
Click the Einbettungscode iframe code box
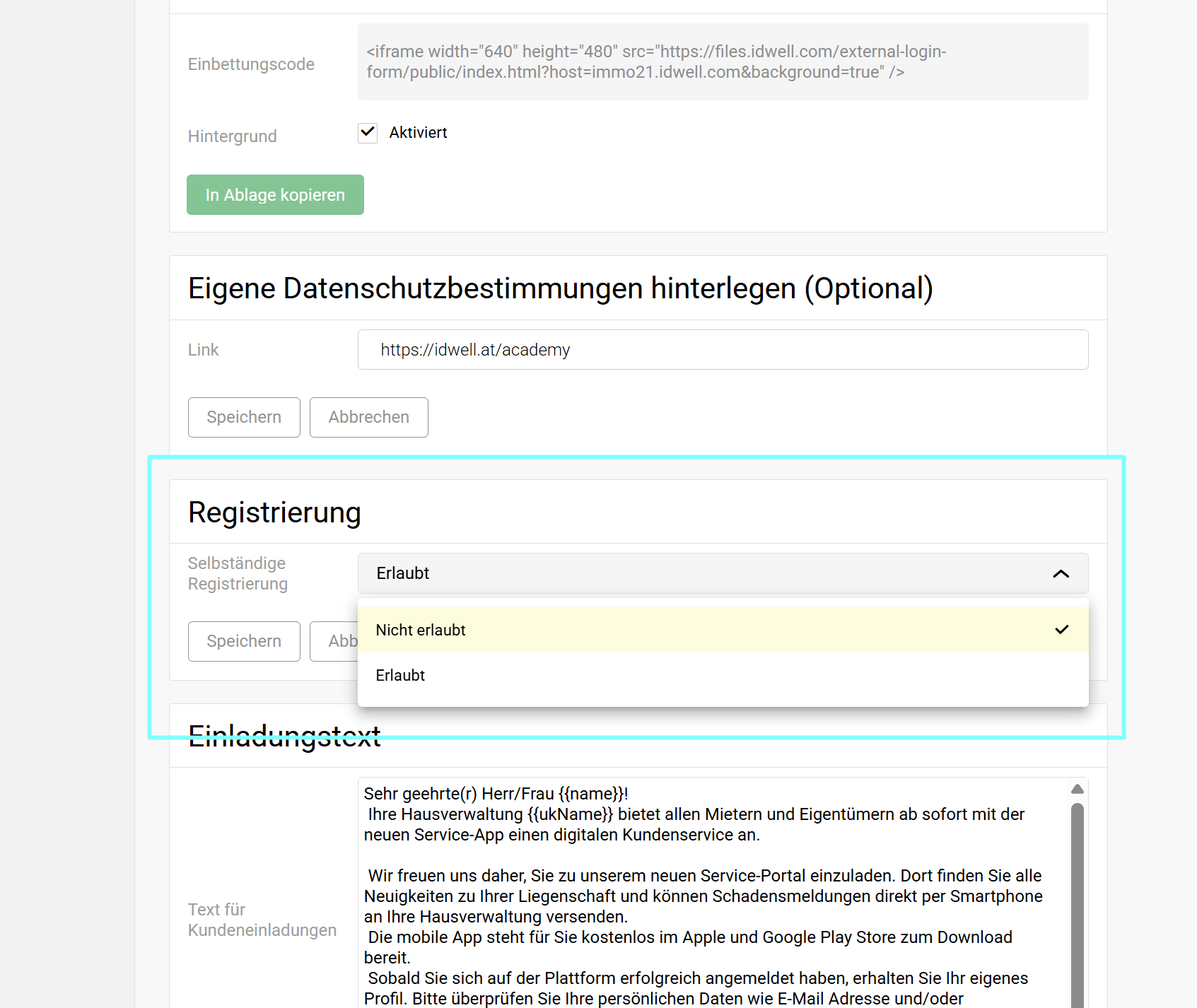[x=722, y=62]
